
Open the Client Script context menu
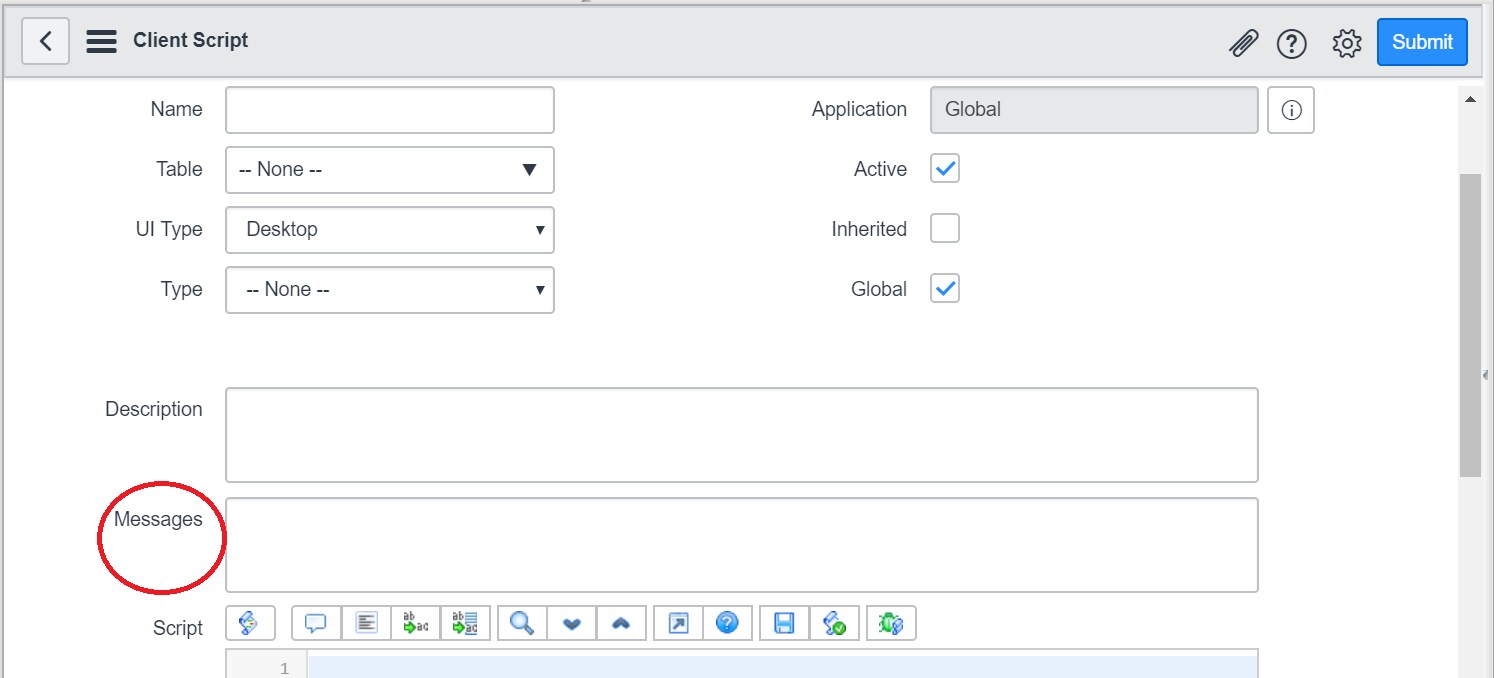(x=100, y=40)
